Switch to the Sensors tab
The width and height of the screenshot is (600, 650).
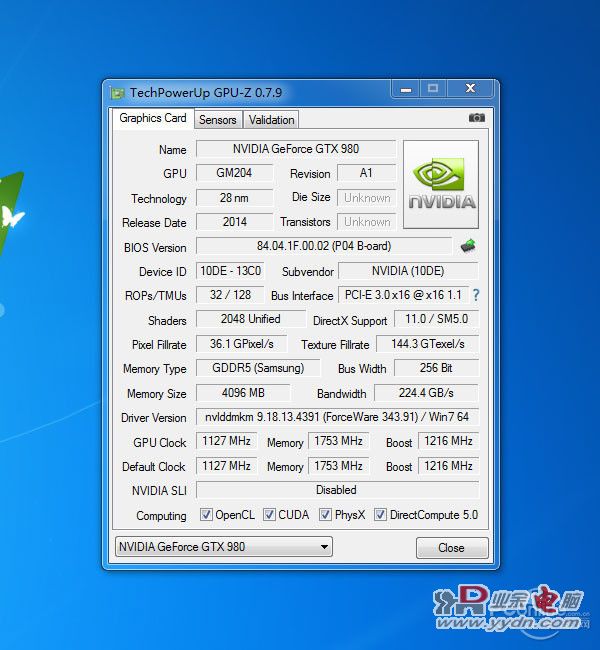click(218, 120)
